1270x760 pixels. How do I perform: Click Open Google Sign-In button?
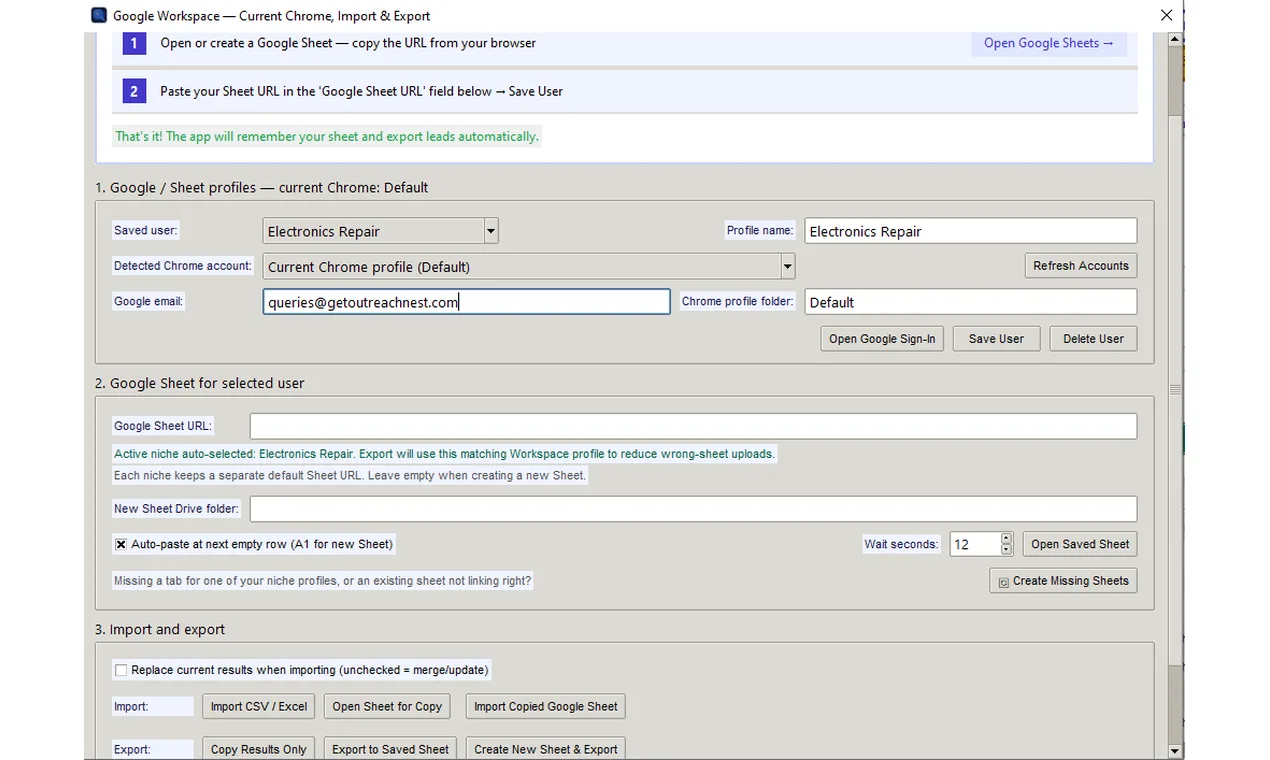(882, 339)
